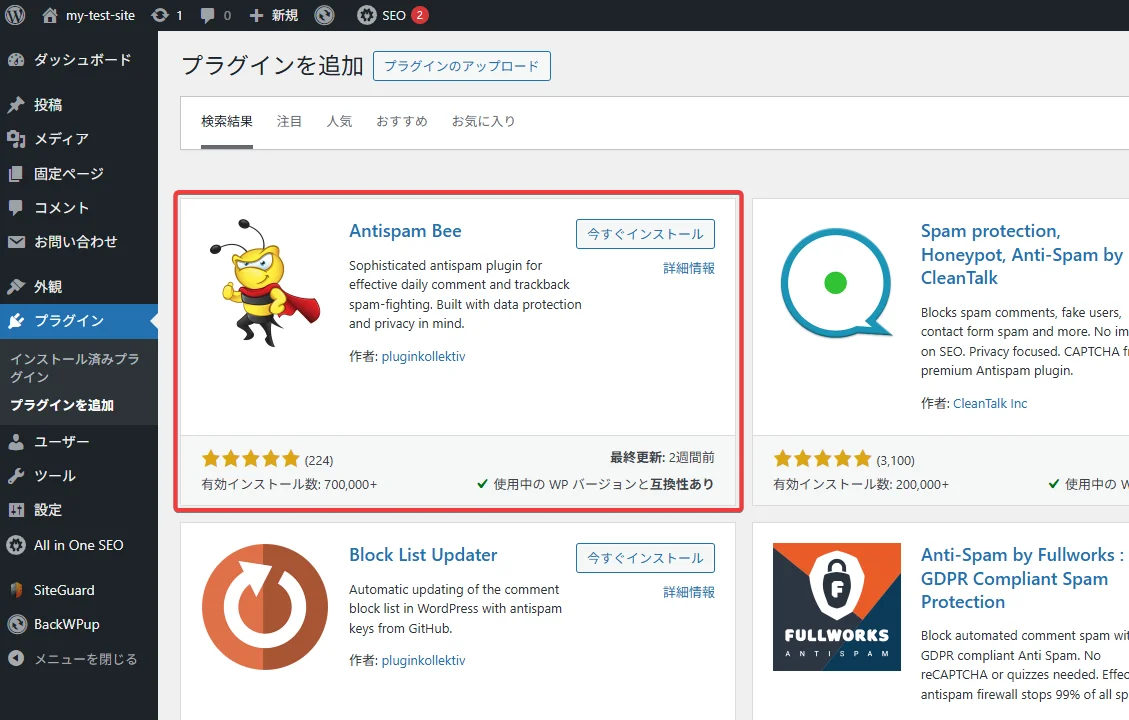Click the SiteGuard shield icon
This screenshot has height=720, width=1129.
(x=16, y=590)
